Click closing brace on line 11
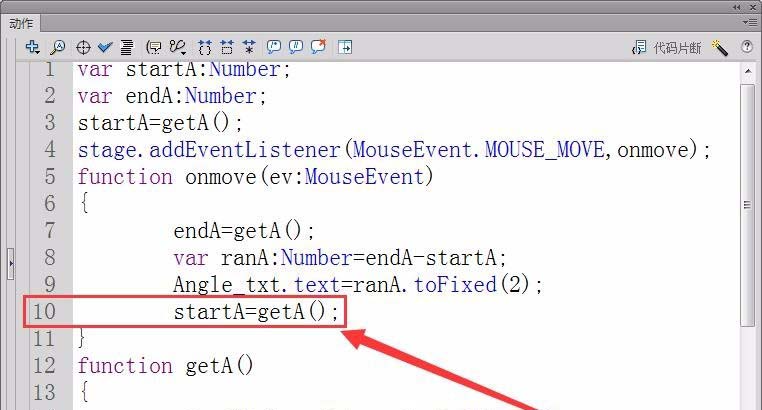This screenshot has height=410, width=762. click(x=82, y=338)
